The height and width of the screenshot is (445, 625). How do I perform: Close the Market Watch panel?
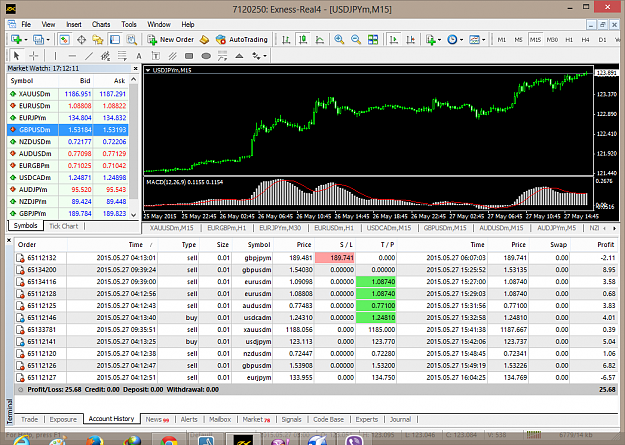[x=136, y=69]
